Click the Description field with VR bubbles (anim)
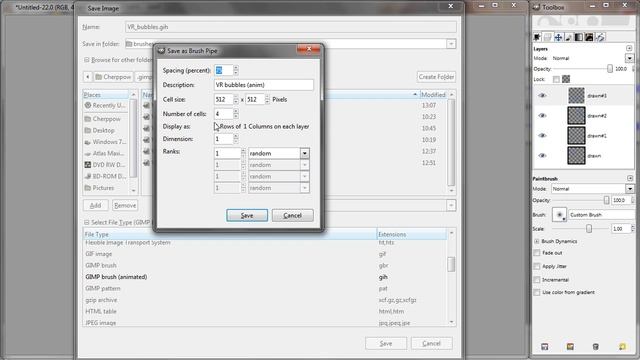The image size is (640, 360). pyautogui.click(x=264, y=85)
